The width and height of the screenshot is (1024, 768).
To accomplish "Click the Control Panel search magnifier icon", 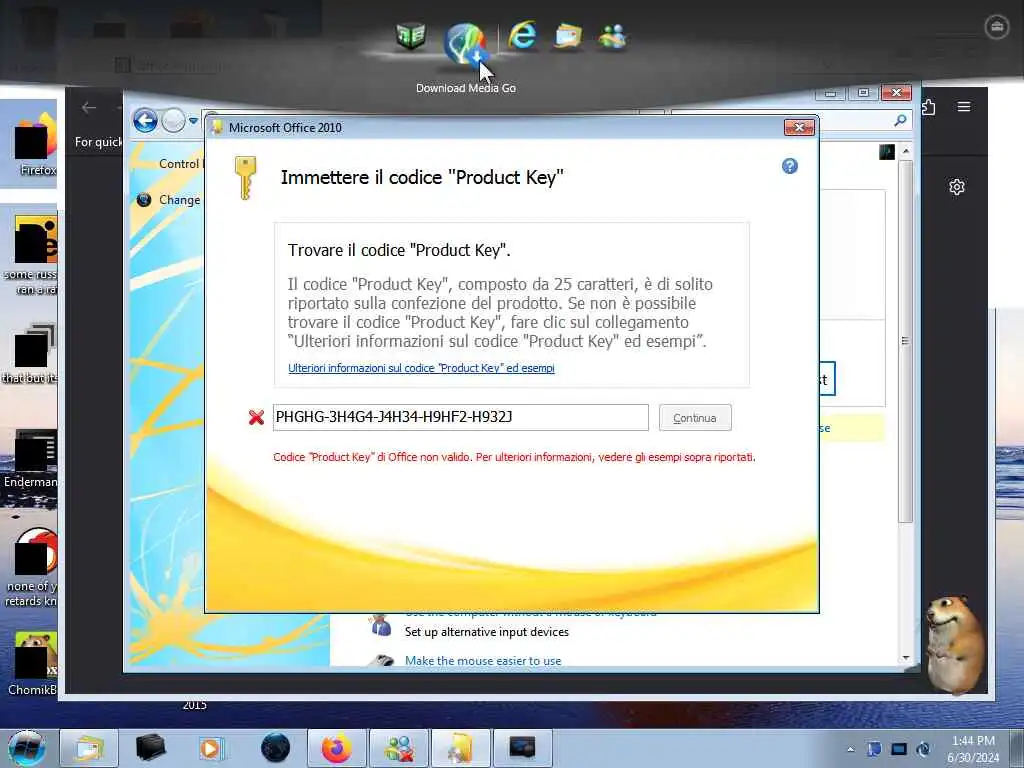I will coord(900,120).
